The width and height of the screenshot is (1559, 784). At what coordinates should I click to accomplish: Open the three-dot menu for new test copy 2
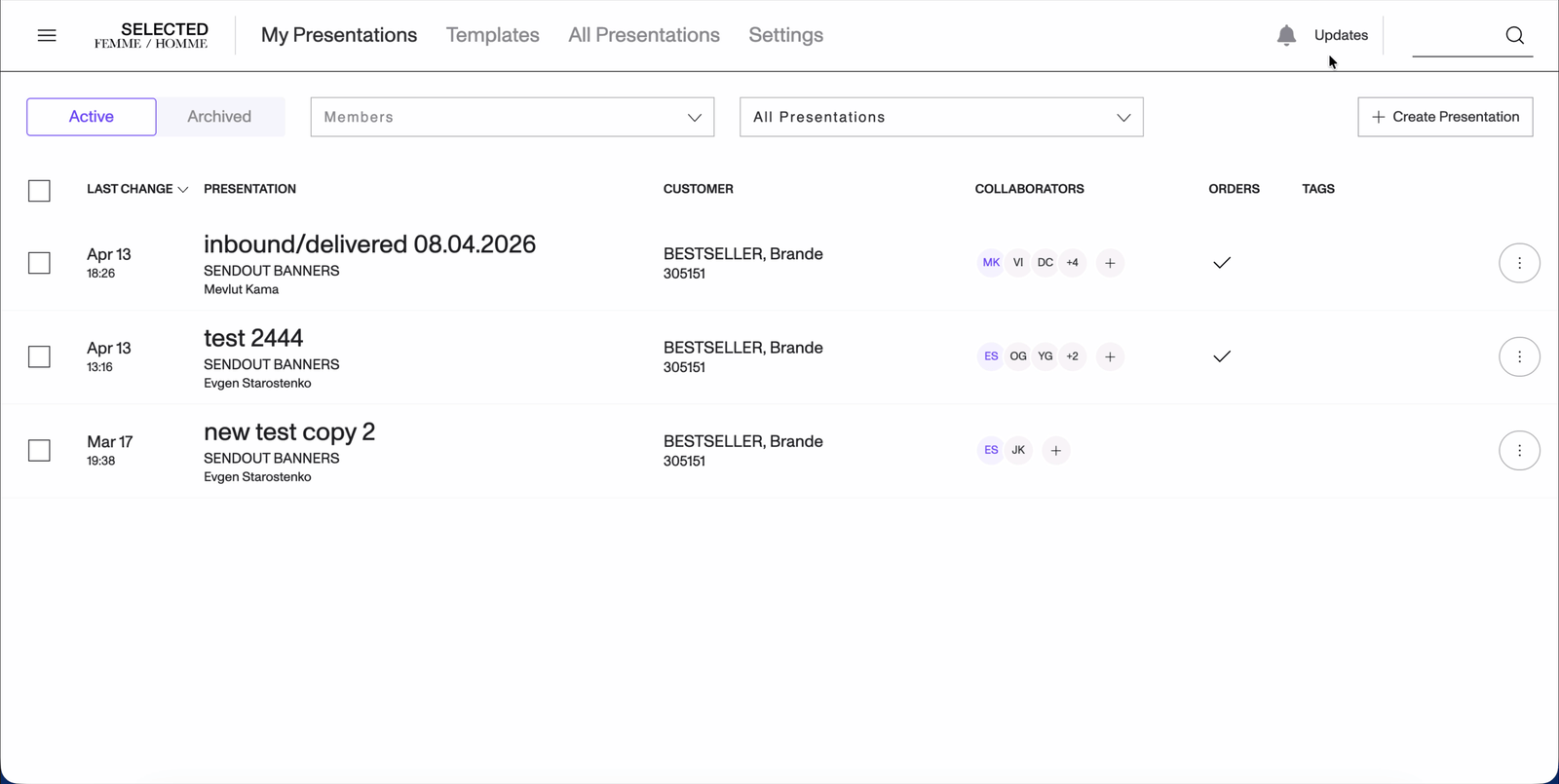click(x=1519, y=451)
